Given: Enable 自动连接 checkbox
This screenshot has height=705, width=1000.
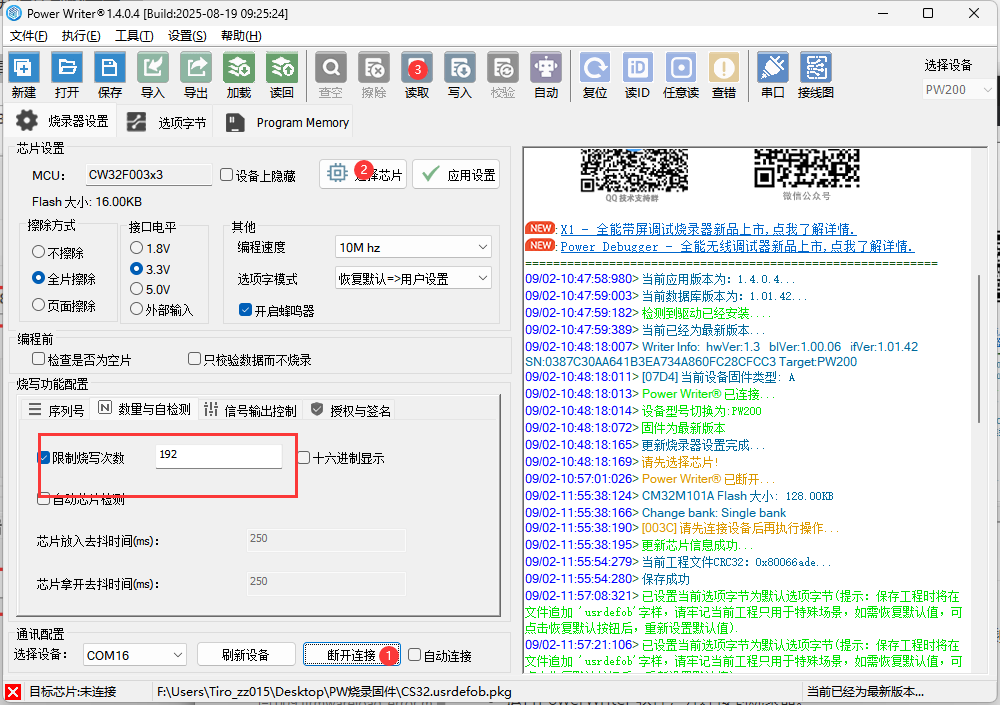Looking at the screenshot, I should 415,655.
